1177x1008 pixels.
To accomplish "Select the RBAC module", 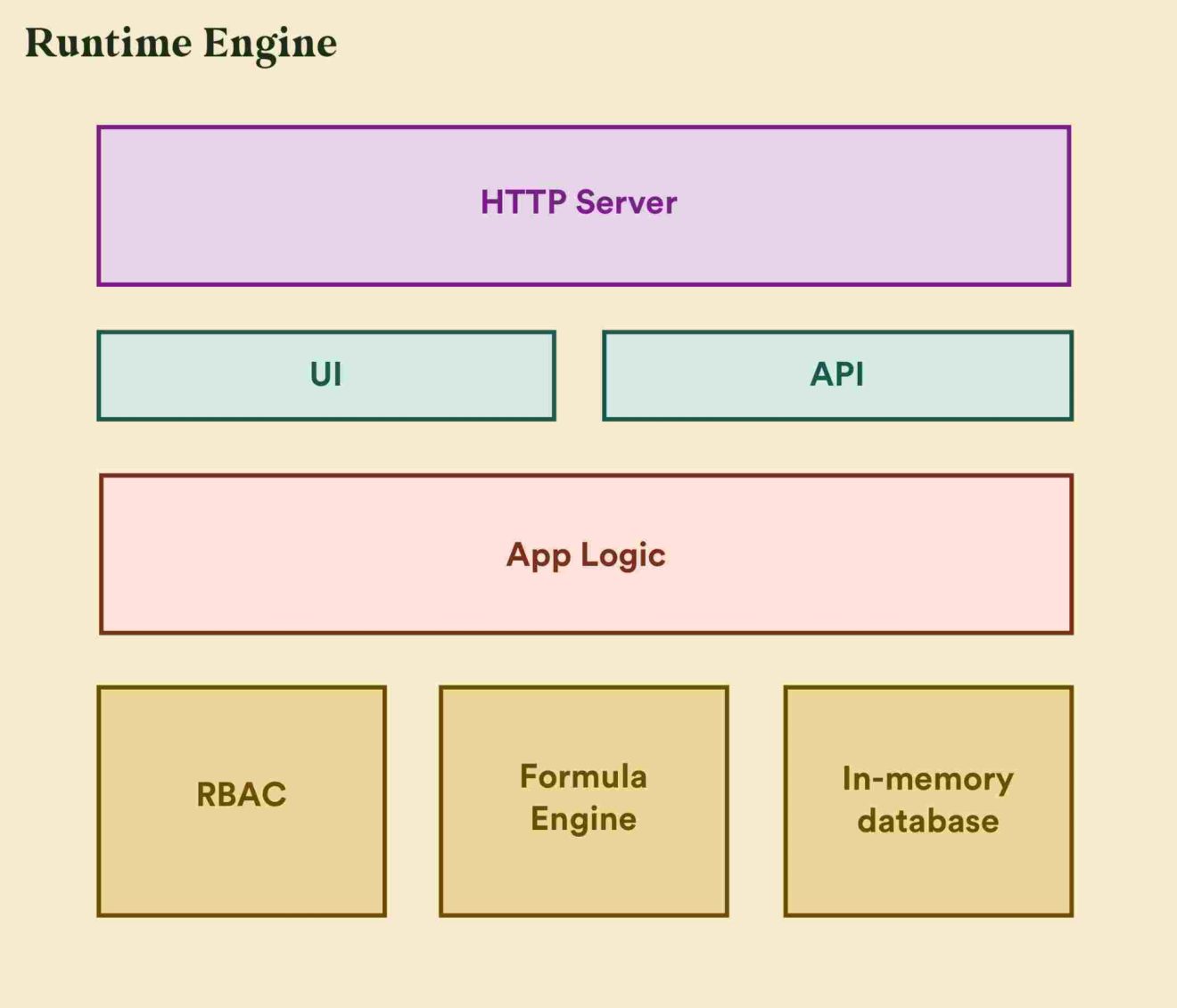I will click(x=241, y=800).
